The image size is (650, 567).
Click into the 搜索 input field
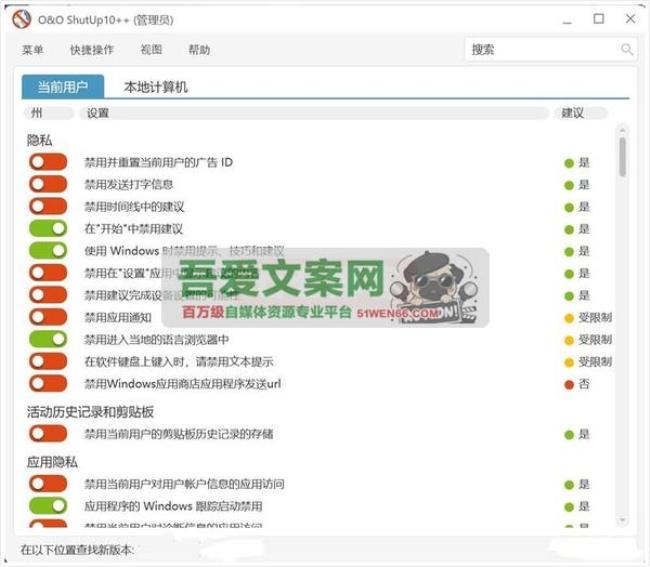(x=540, y=49)
